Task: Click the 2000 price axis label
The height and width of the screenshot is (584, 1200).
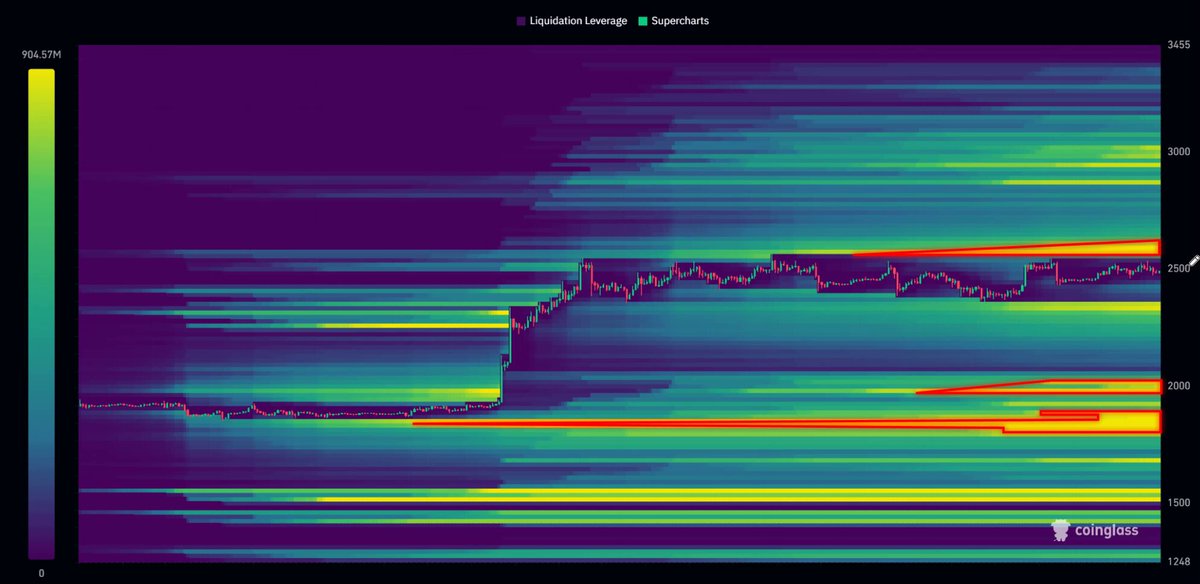Action: click(1178, 385)
